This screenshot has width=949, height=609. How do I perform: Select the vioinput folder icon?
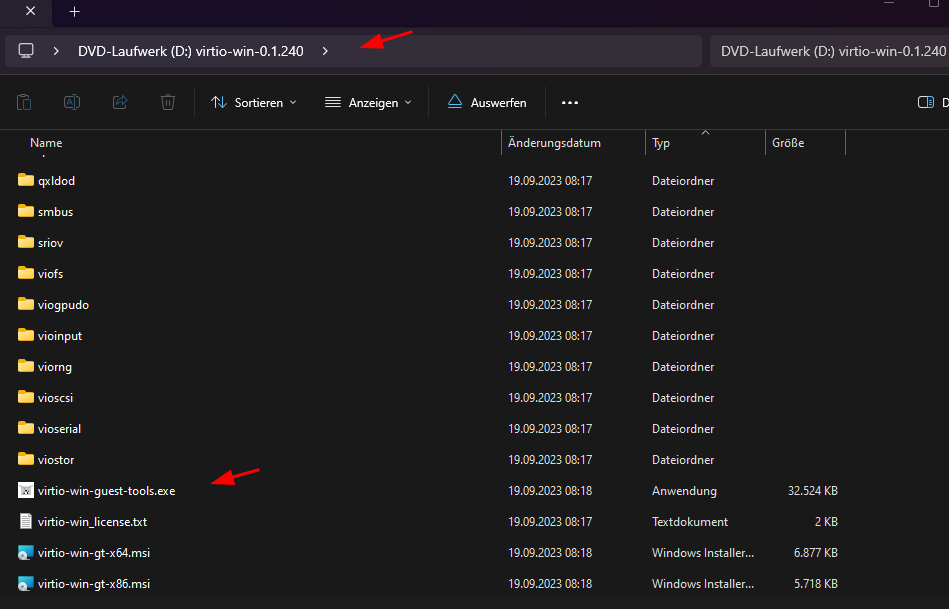(25, 335)
